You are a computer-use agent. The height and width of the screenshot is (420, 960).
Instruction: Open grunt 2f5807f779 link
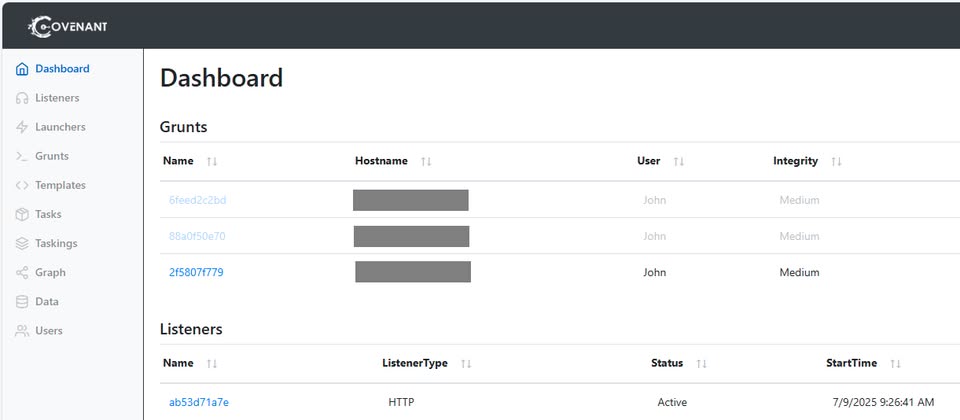pos(196,272)
